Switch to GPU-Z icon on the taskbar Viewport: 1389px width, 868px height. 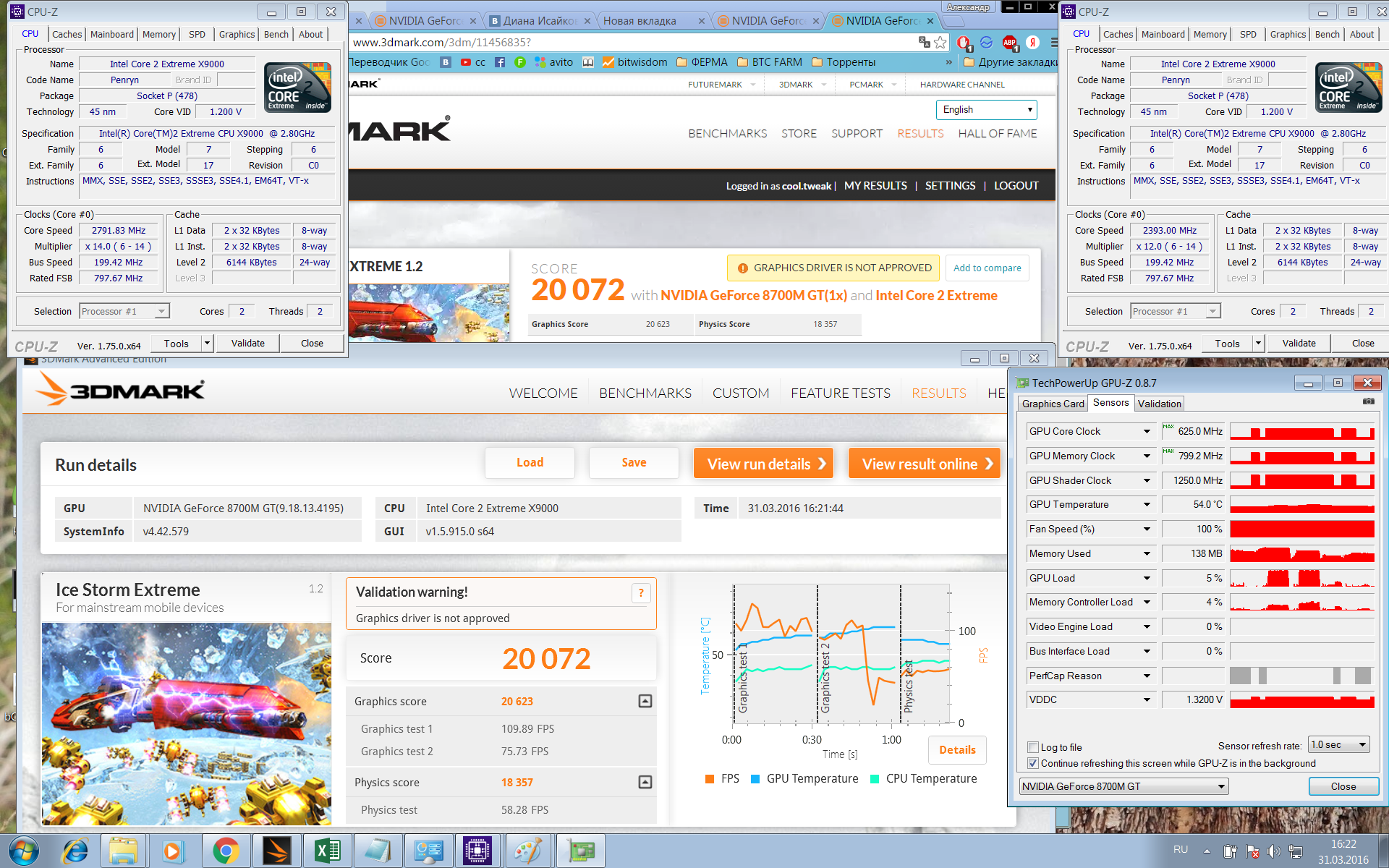click(579, 851)
